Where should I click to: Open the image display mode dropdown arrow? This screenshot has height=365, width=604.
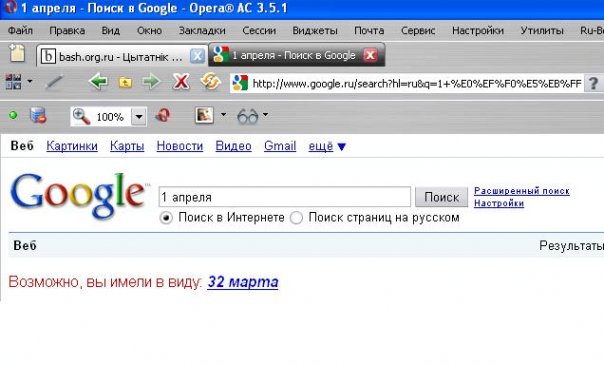point(223,114)
